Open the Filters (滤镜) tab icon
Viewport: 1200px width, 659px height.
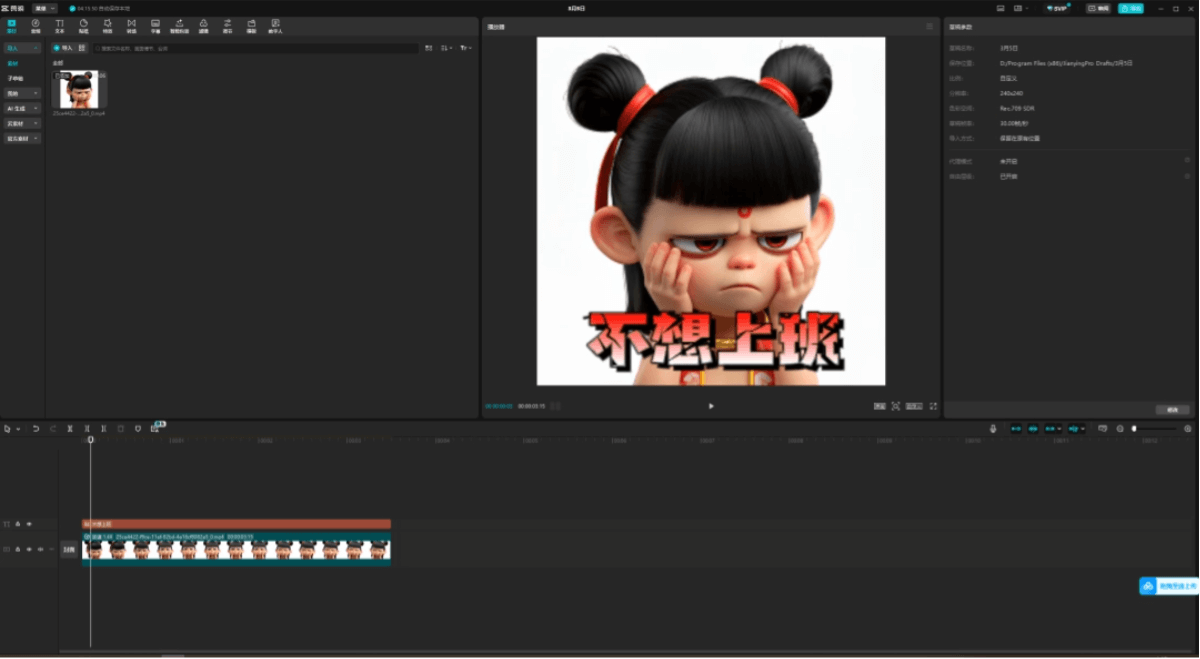tap(203, 25)
